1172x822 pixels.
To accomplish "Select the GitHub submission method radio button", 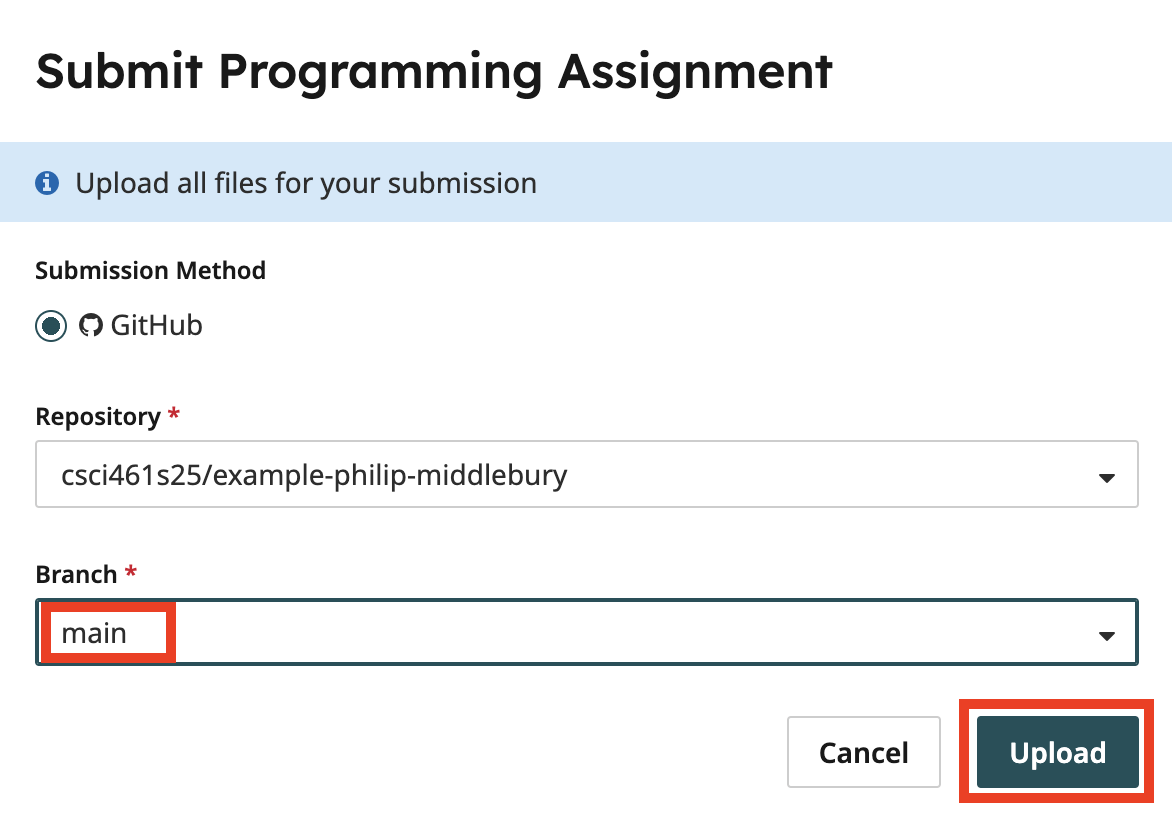I will 51,326.
